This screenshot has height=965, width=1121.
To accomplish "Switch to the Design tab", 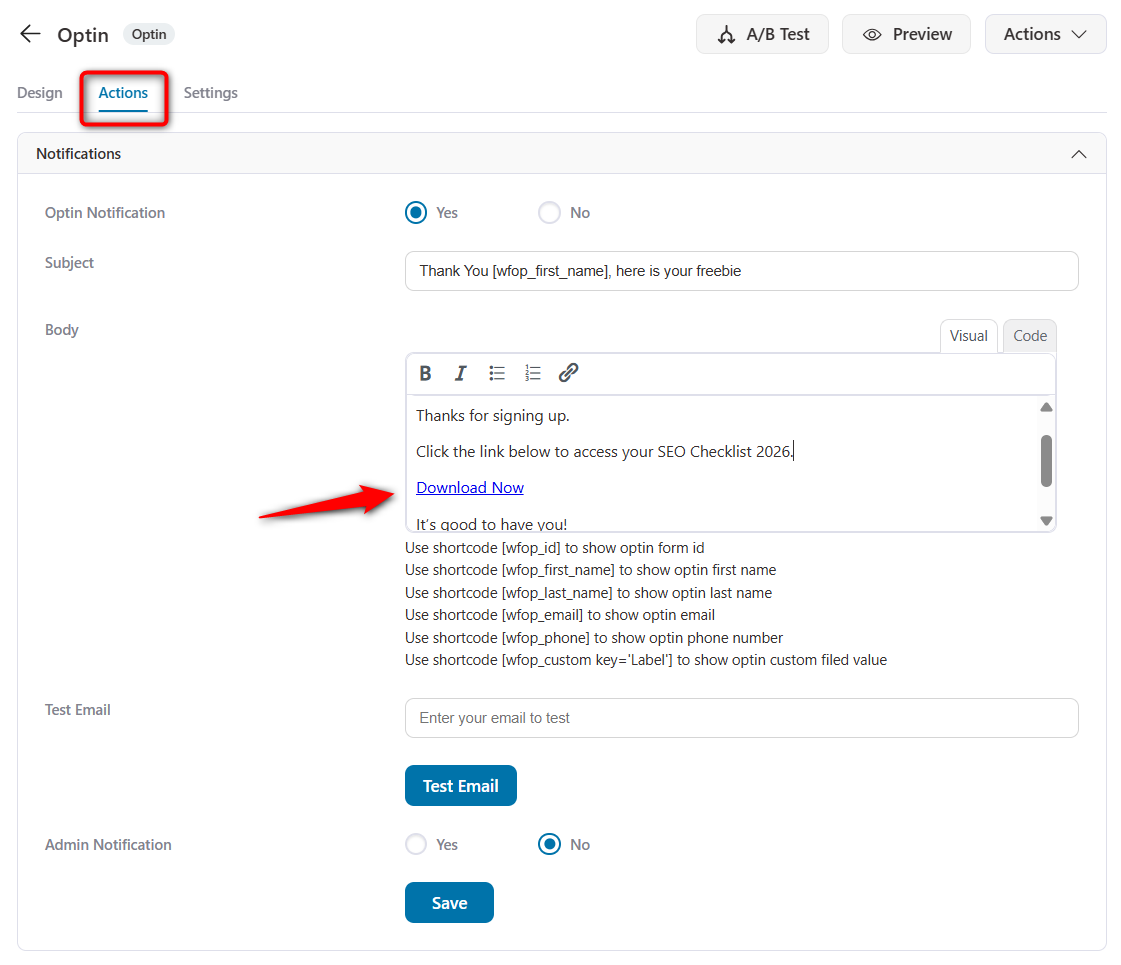I will pyautogui.click(x=40, y=92).
